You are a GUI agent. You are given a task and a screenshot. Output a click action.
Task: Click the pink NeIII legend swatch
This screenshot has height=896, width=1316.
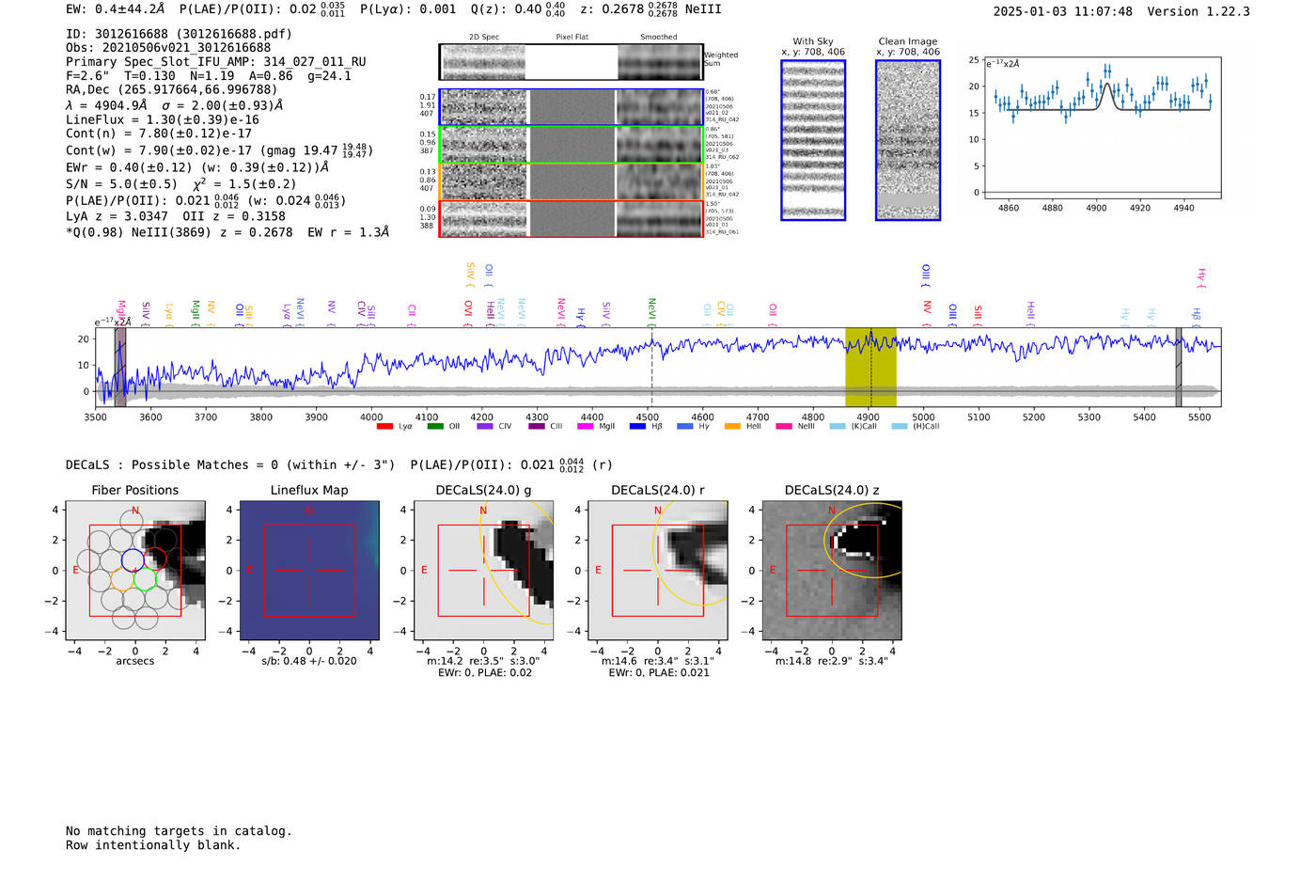(784, 426)
